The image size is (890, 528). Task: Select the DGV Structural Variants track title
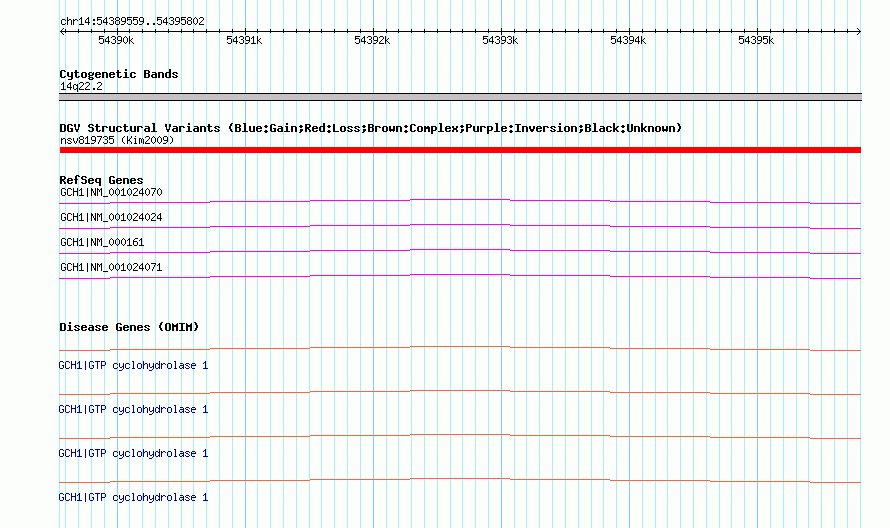coord(371,128)
